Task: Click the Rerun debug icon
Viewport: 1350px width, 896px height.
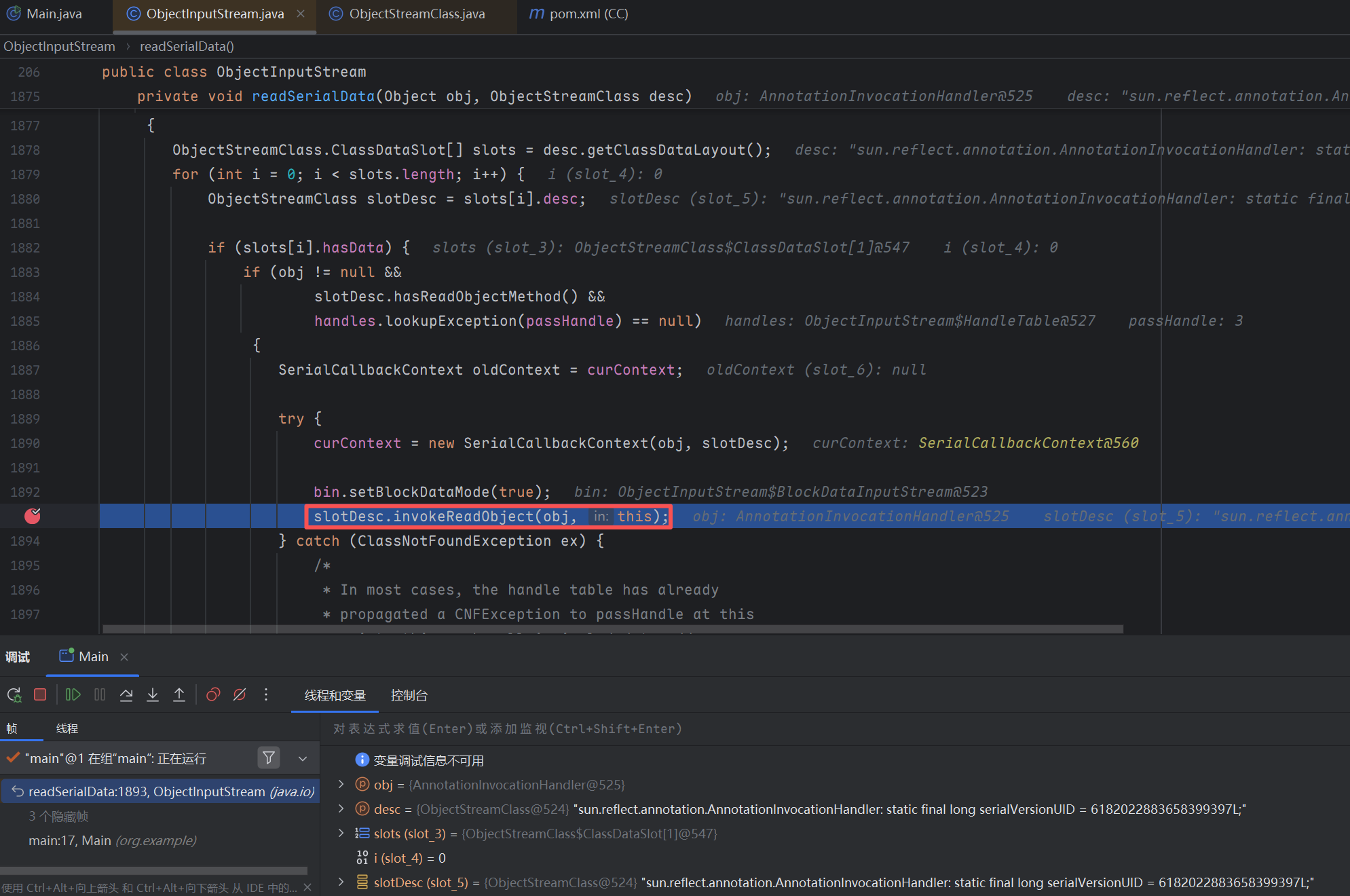Action: click(14, 694)
